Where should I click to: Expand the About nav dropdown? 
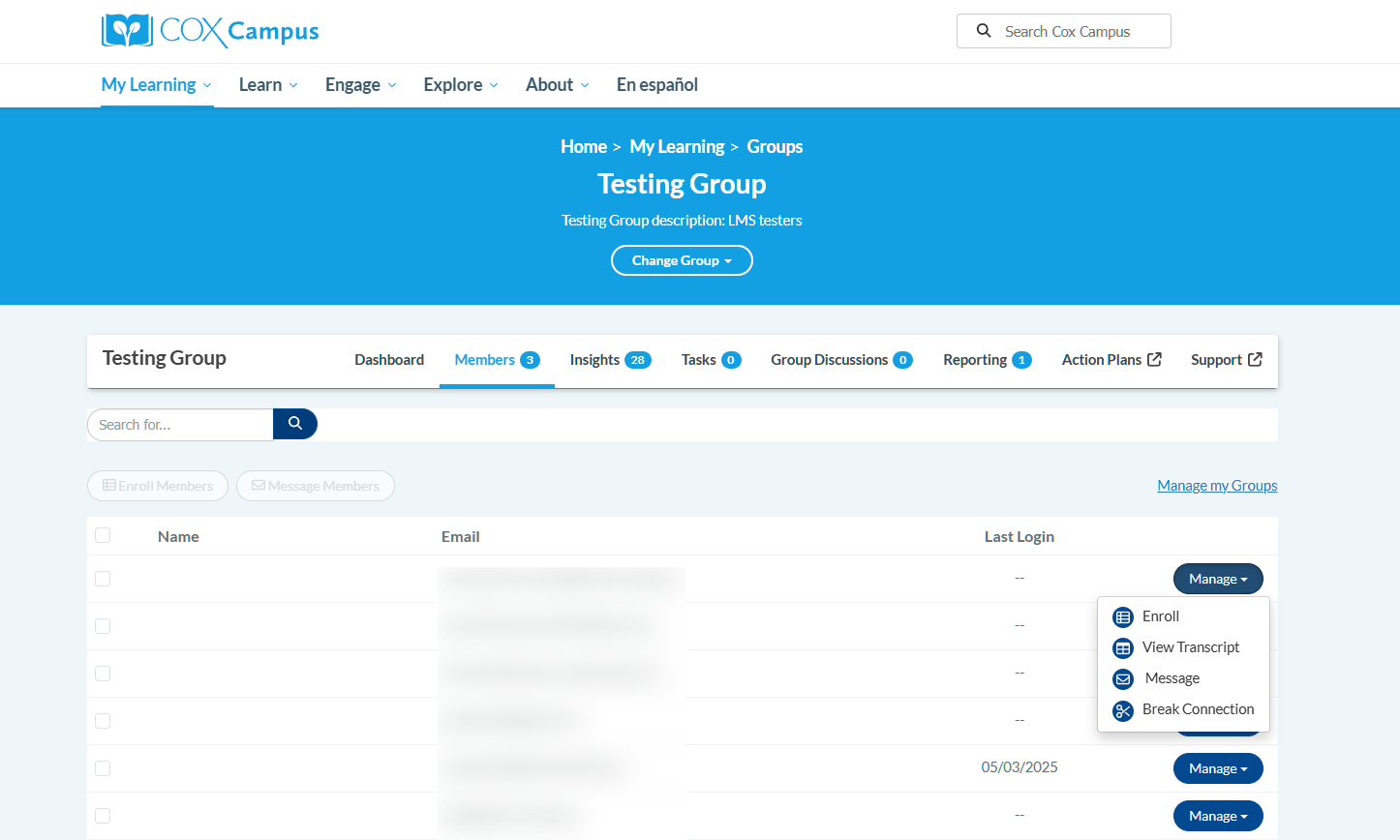coord(558,84)
